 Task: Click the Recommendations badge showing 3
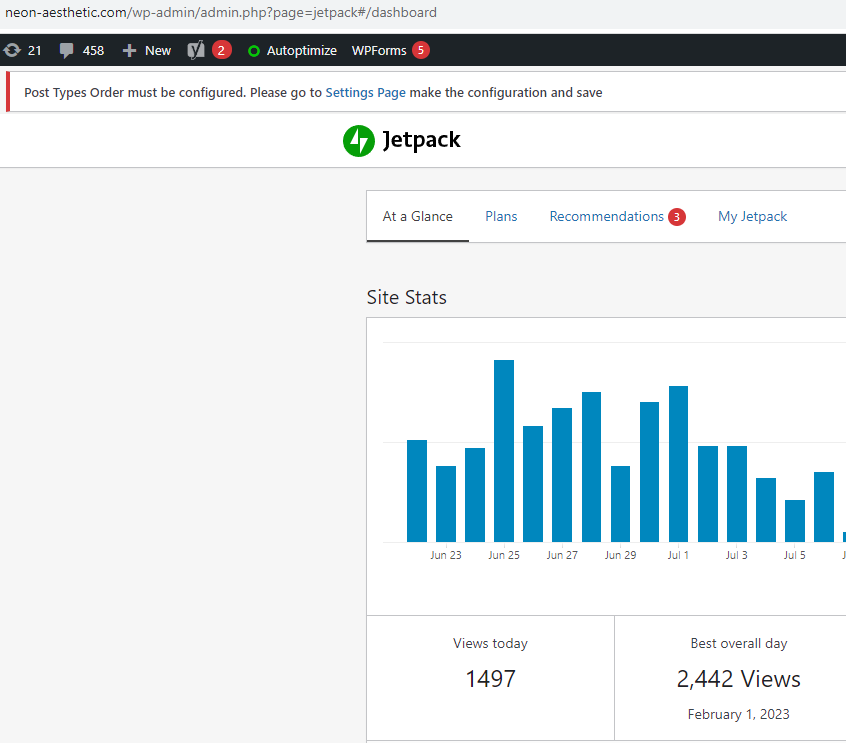(x=677, y=217)
